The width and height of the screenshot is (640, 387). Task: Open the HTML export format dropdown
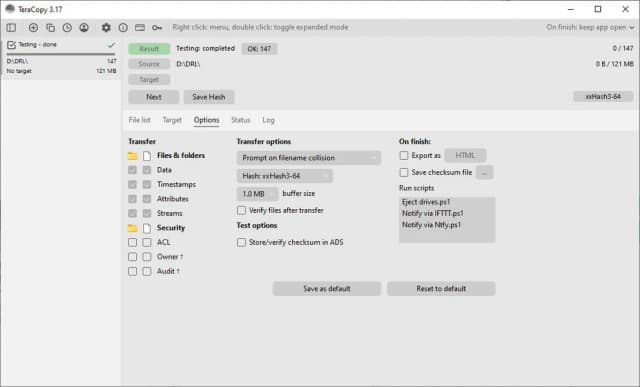[465, 156]
